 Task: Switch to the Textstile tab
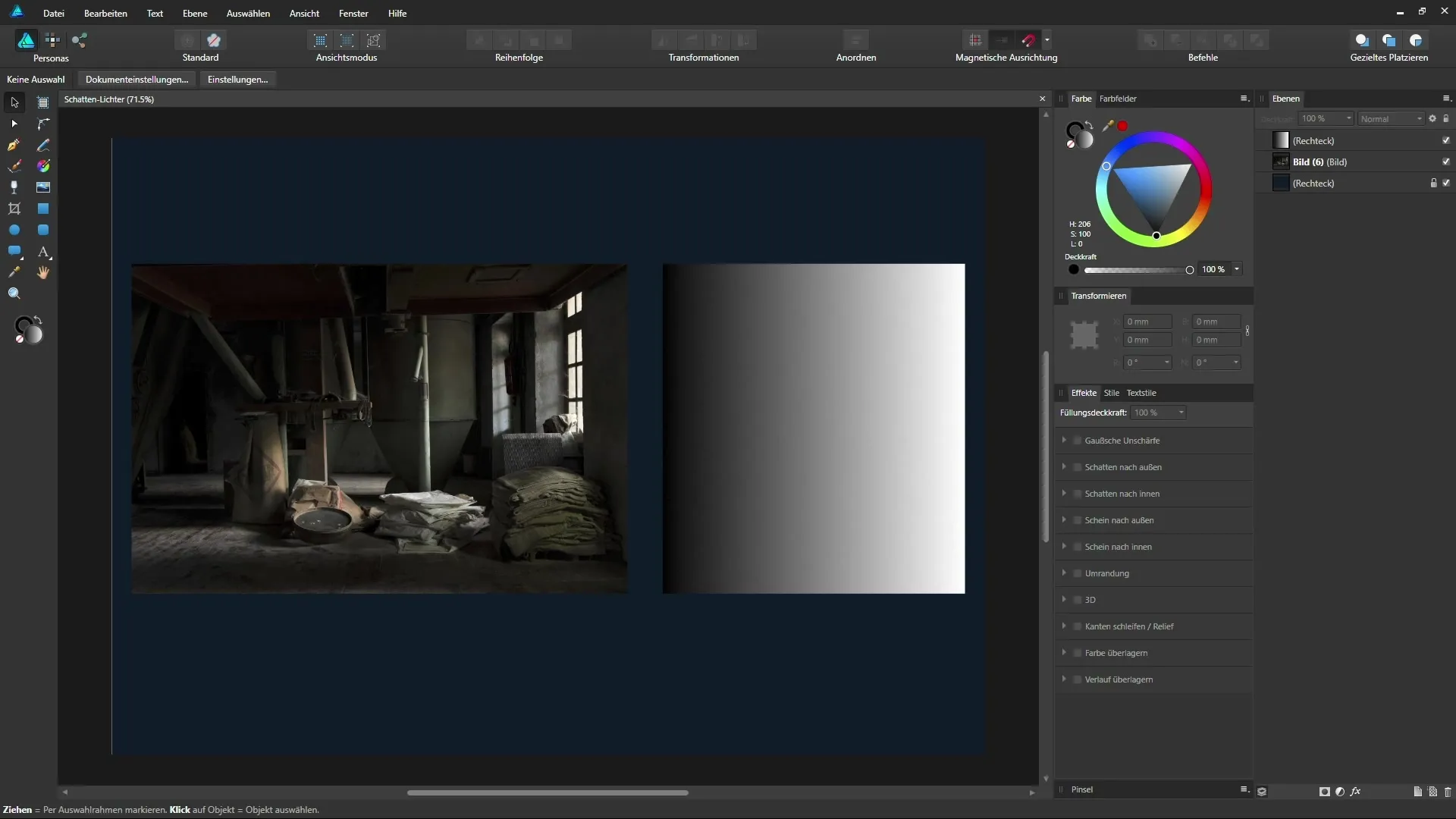click(1141, 393)
